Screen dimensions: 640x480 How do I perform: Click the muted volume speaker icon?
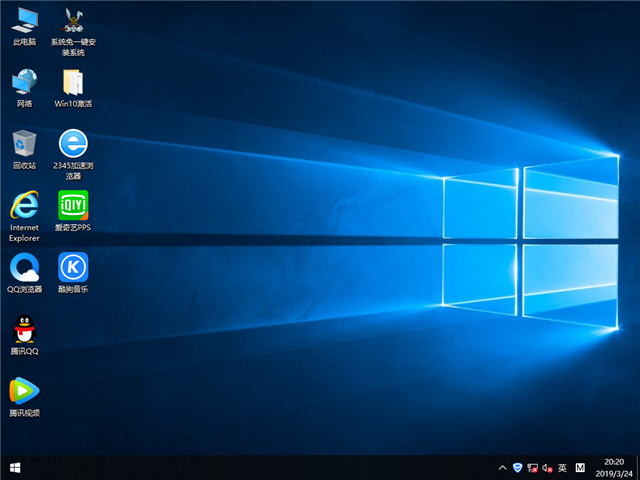547,467
